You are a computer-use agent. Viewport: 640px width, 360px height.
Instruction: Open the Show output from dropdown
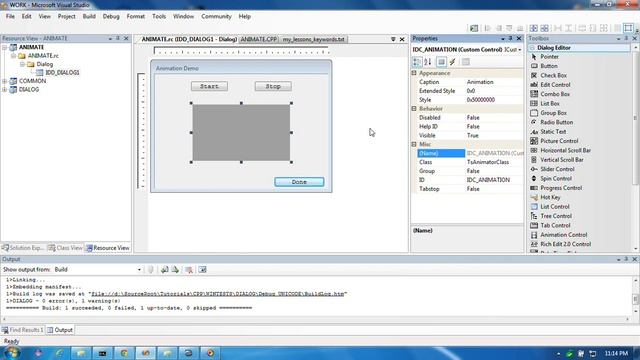point(139,270)
